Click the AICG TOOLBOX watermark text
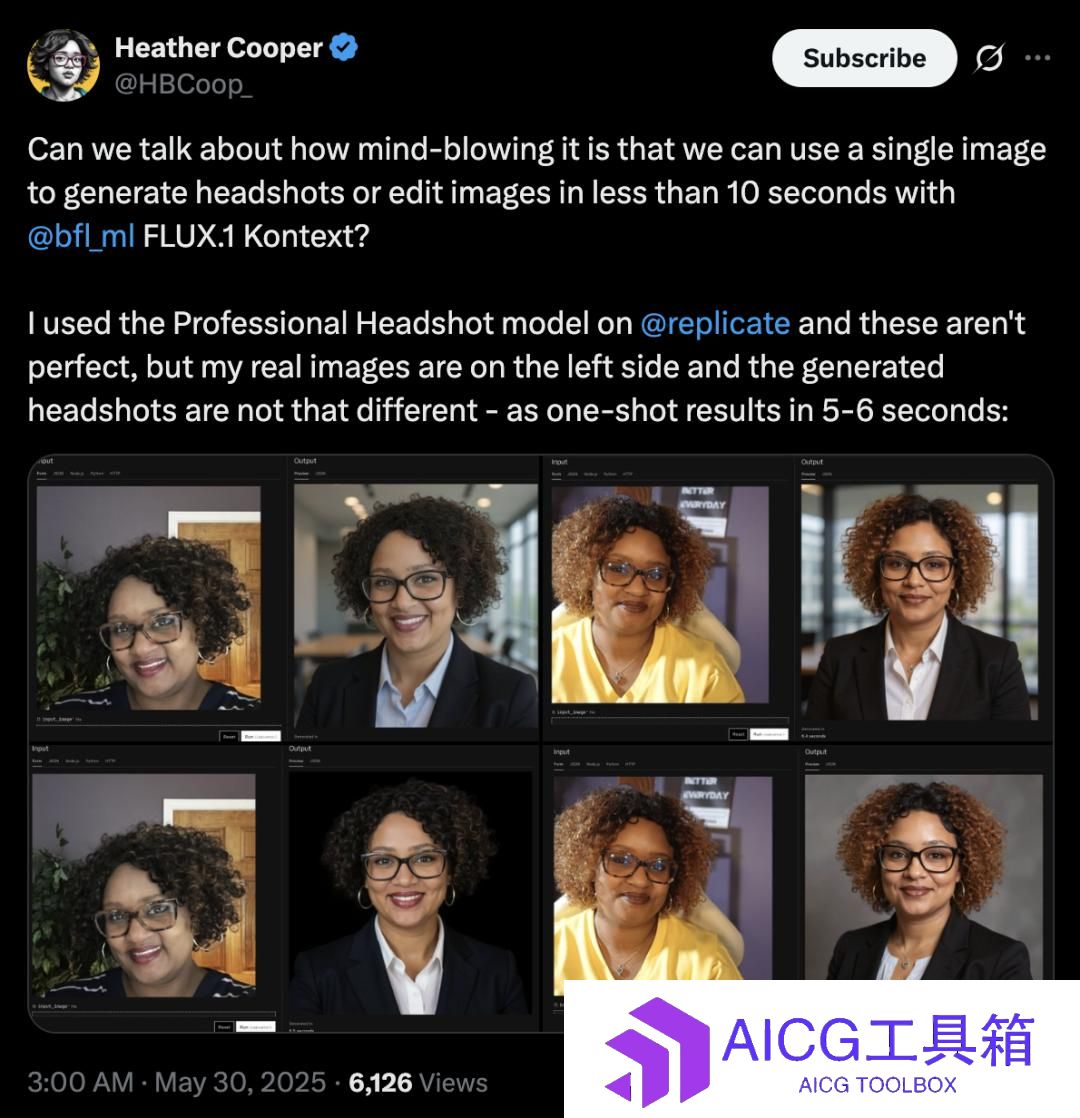This screenshot has width=1080, height=1118. click(878, 1085)
